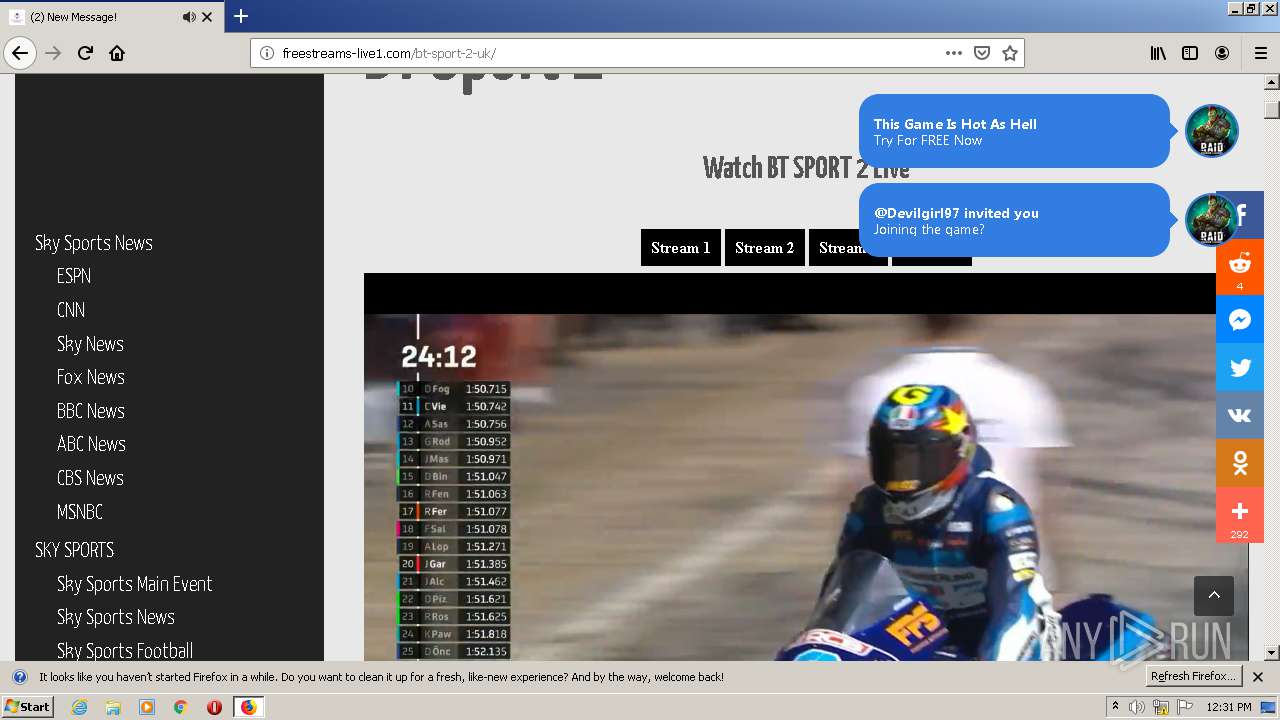Open Firefox account icon
Image resolution: width=1280 pixels, height=720 pixels.
(1222, 53)
